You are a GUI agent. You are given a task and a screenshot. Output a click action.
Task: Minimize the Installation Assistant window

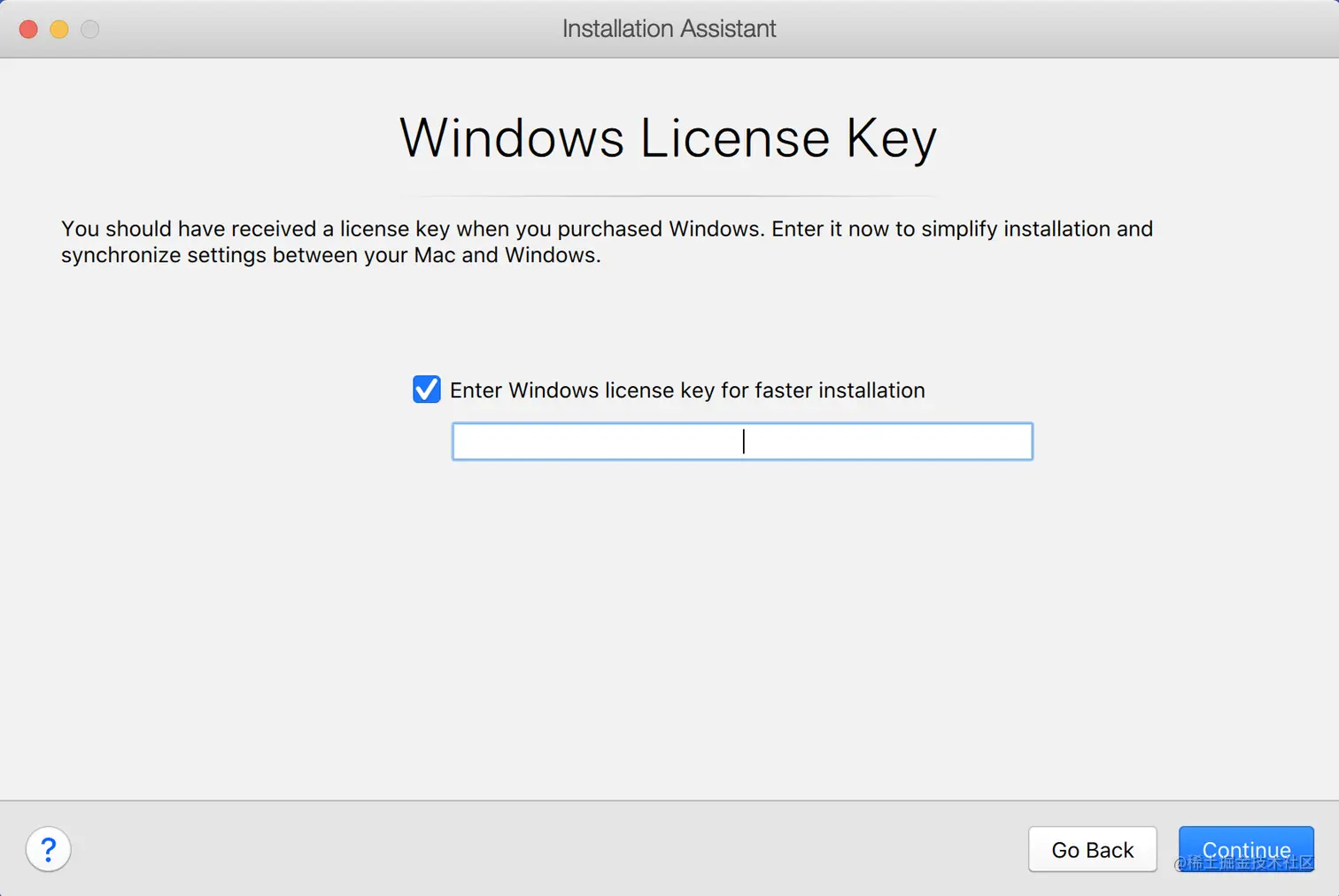(x=59, y=29)
